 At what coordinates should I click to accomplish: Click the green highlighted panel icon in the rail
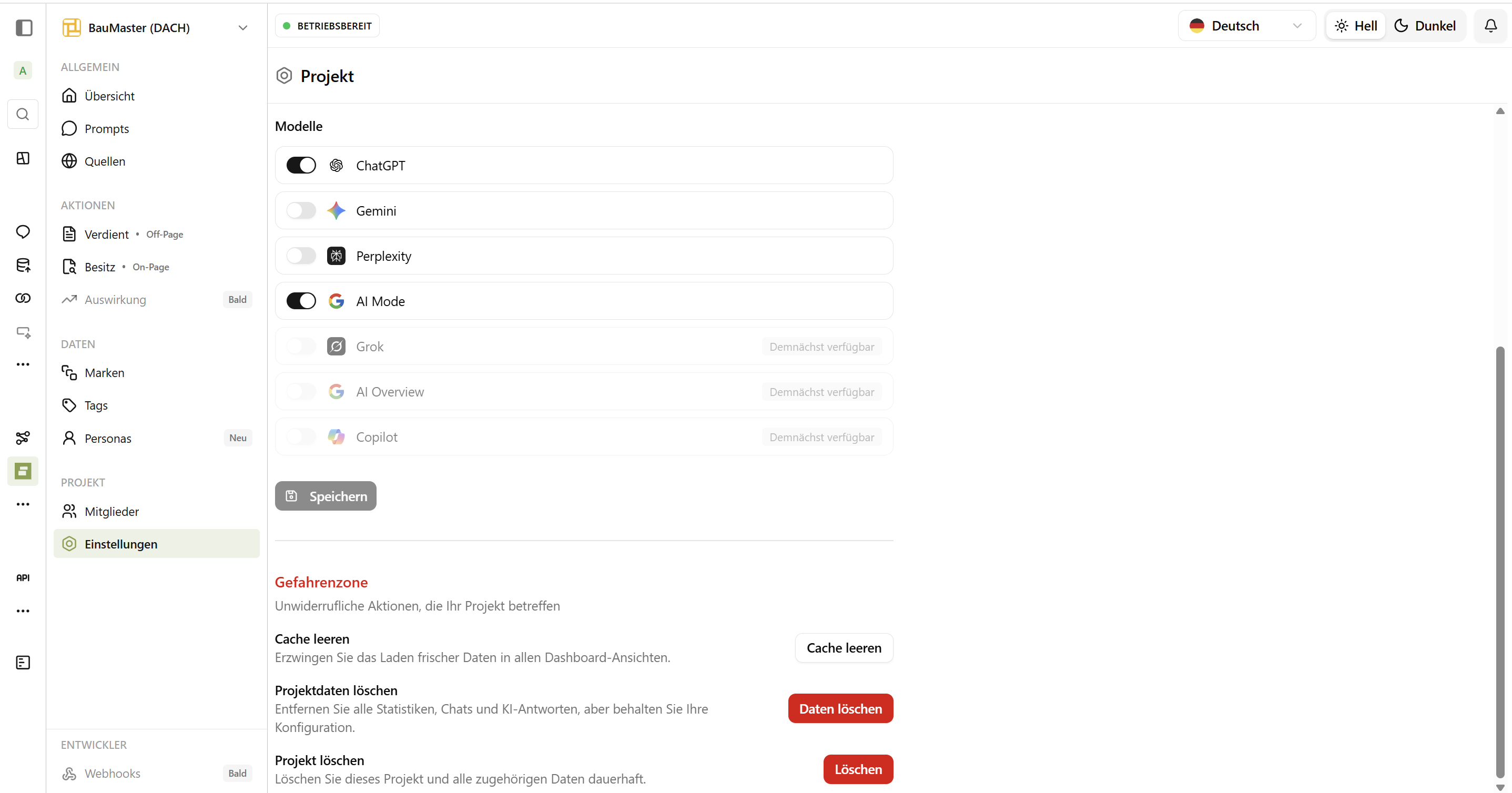point(22,471)
